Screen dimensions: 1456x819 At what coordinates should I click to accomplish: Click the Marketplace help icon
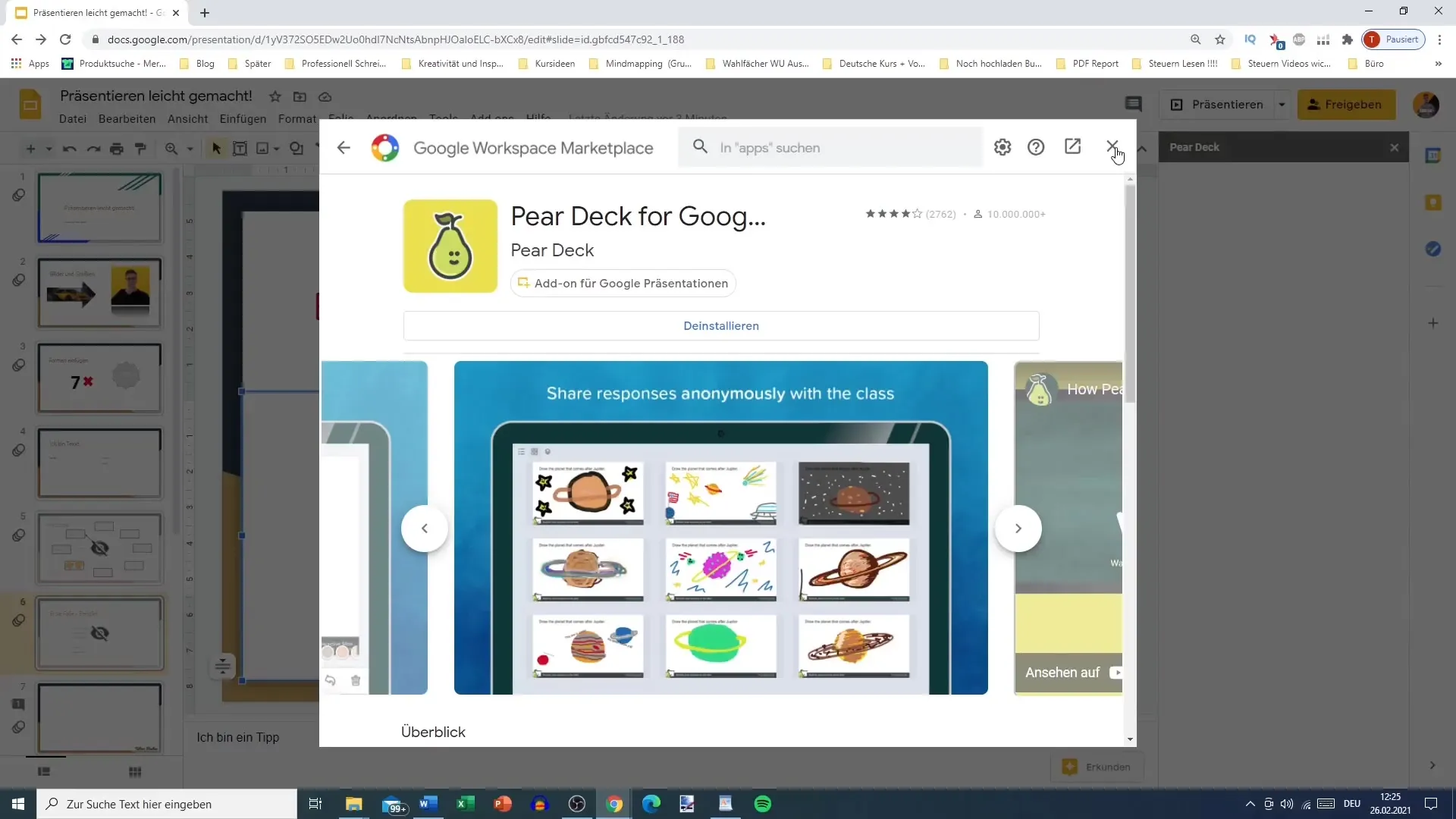(1037, 147)
